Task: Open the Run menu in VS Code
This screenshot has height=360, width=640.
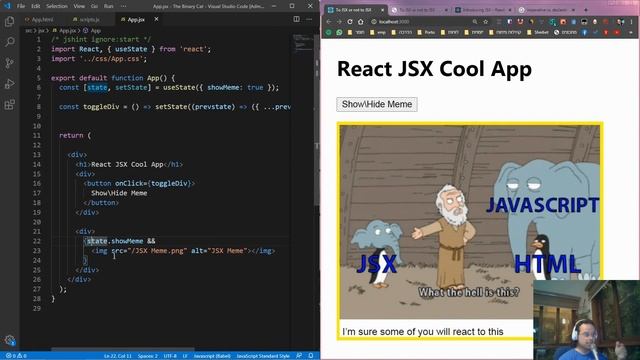Action: click(x=109, y=6)
